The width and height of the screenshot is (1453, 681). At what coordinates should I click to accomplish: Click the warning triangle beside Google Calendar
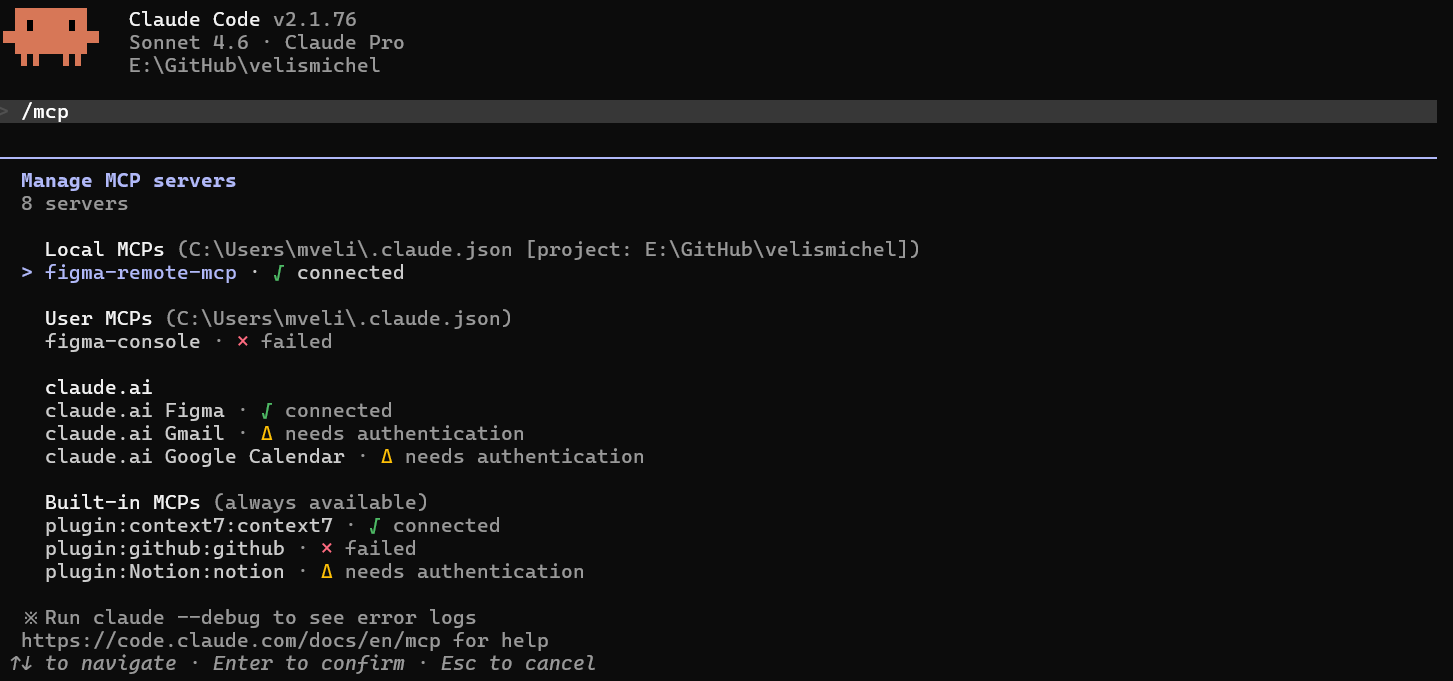tap(387, 457)
